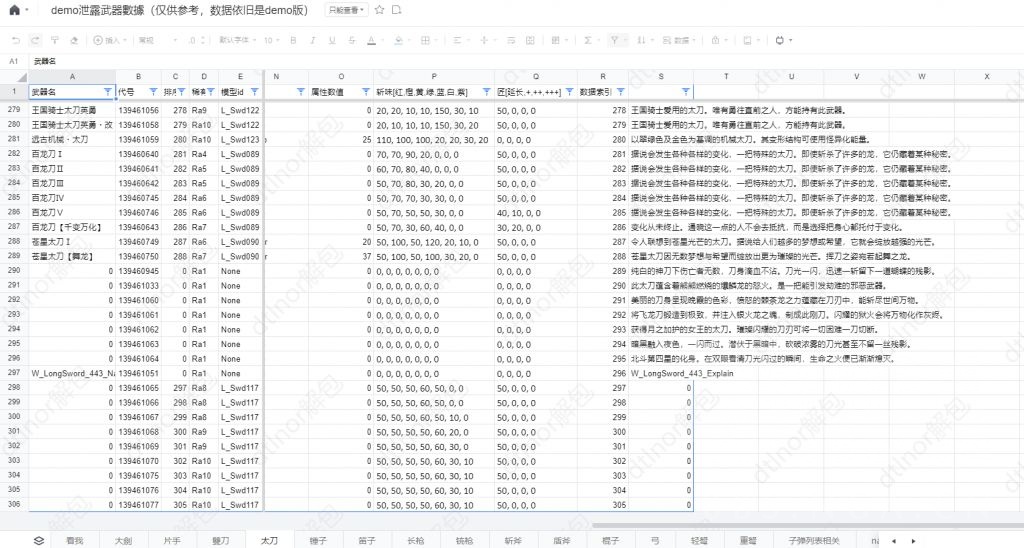Screen dimensions: 1024x548
Task: Click the comment bubble icon beside the title
Action: pyautogui.click(x=396, y=10)
